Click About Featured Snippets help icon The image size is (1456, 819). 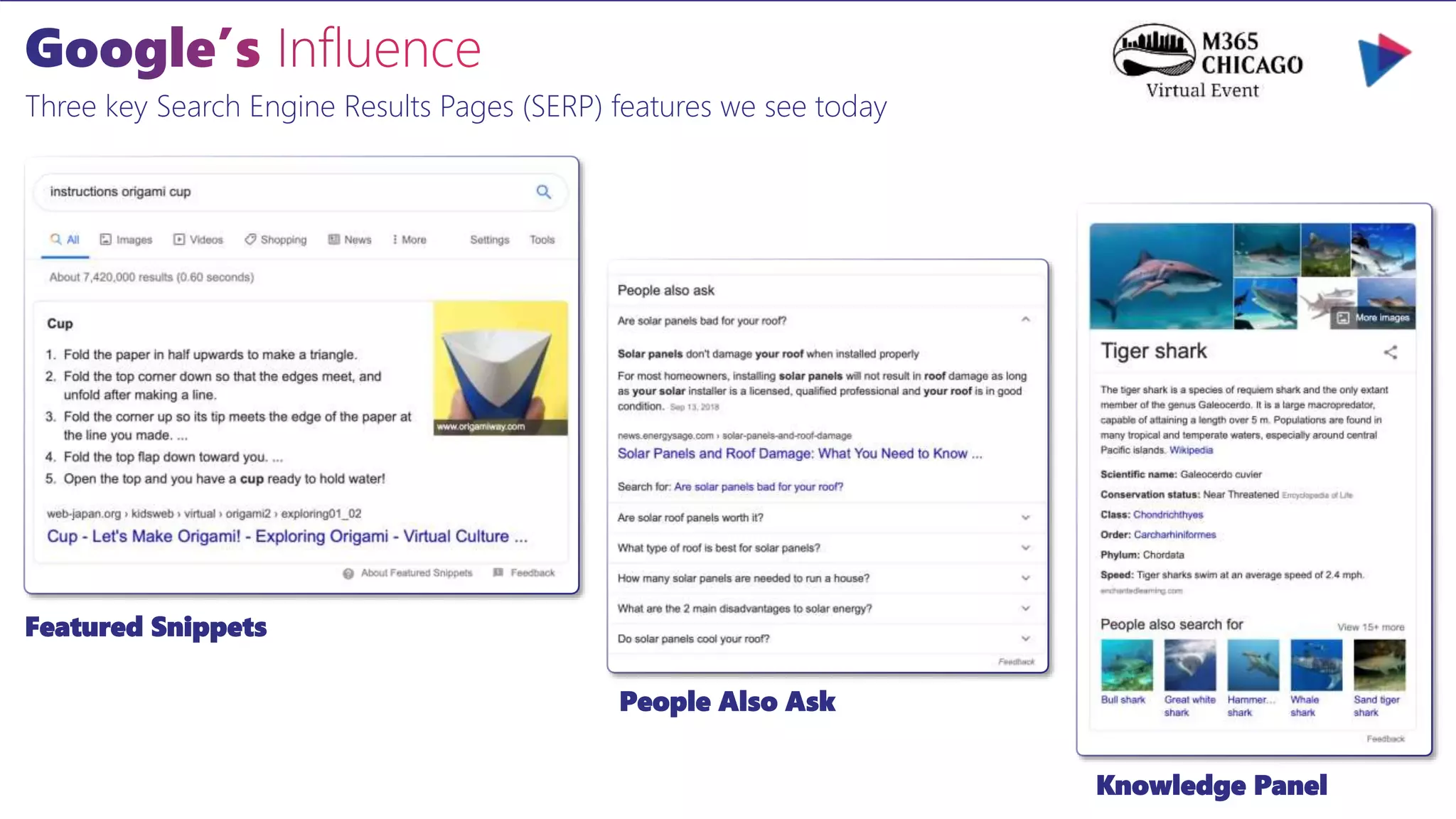[x=348, y=573]
